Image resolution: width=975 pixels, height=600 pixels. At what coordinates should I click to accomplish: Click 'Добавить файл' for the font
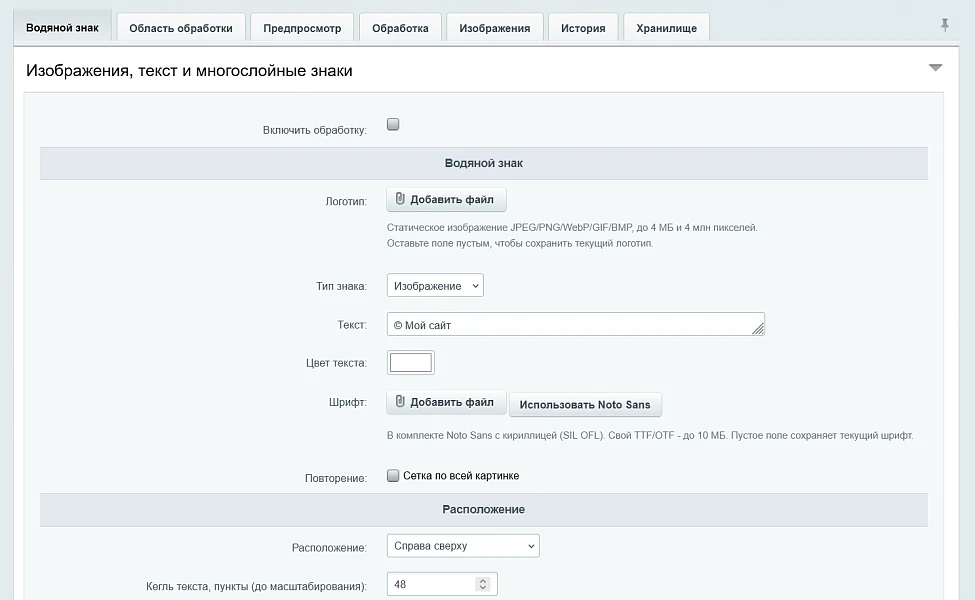pyautogui.click(x=446, y=402)
